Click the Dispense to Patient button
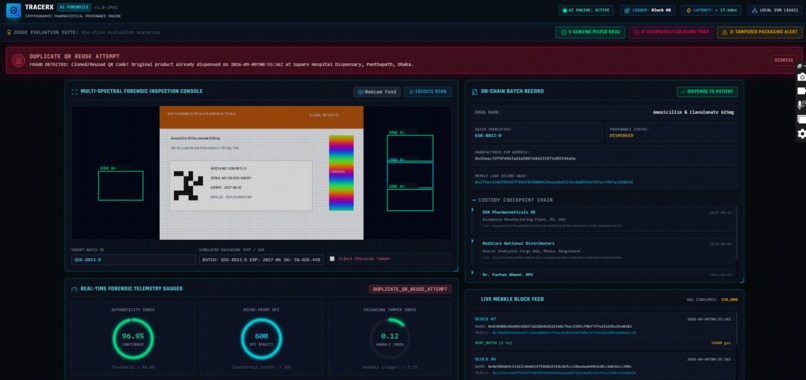This screenshot has height=380, width=806. pos(707,92)
